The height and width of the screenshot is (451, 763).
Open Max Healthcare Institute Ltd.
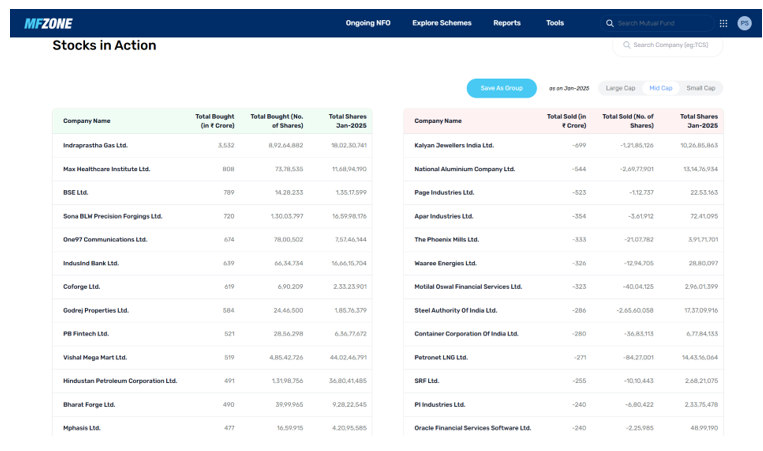pos(107,169)
